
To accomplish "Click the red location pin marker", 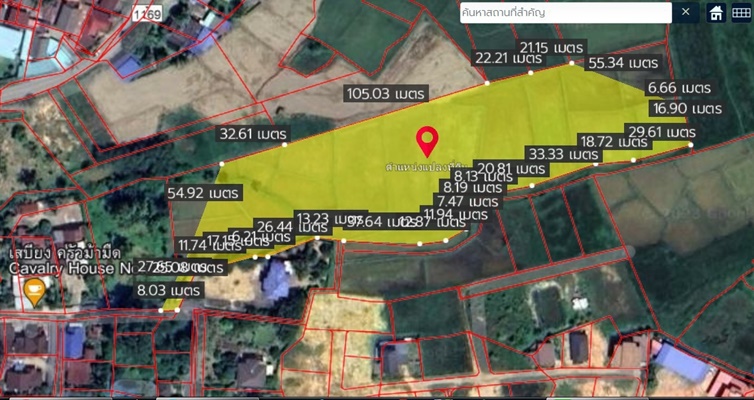I will [428, 139].
